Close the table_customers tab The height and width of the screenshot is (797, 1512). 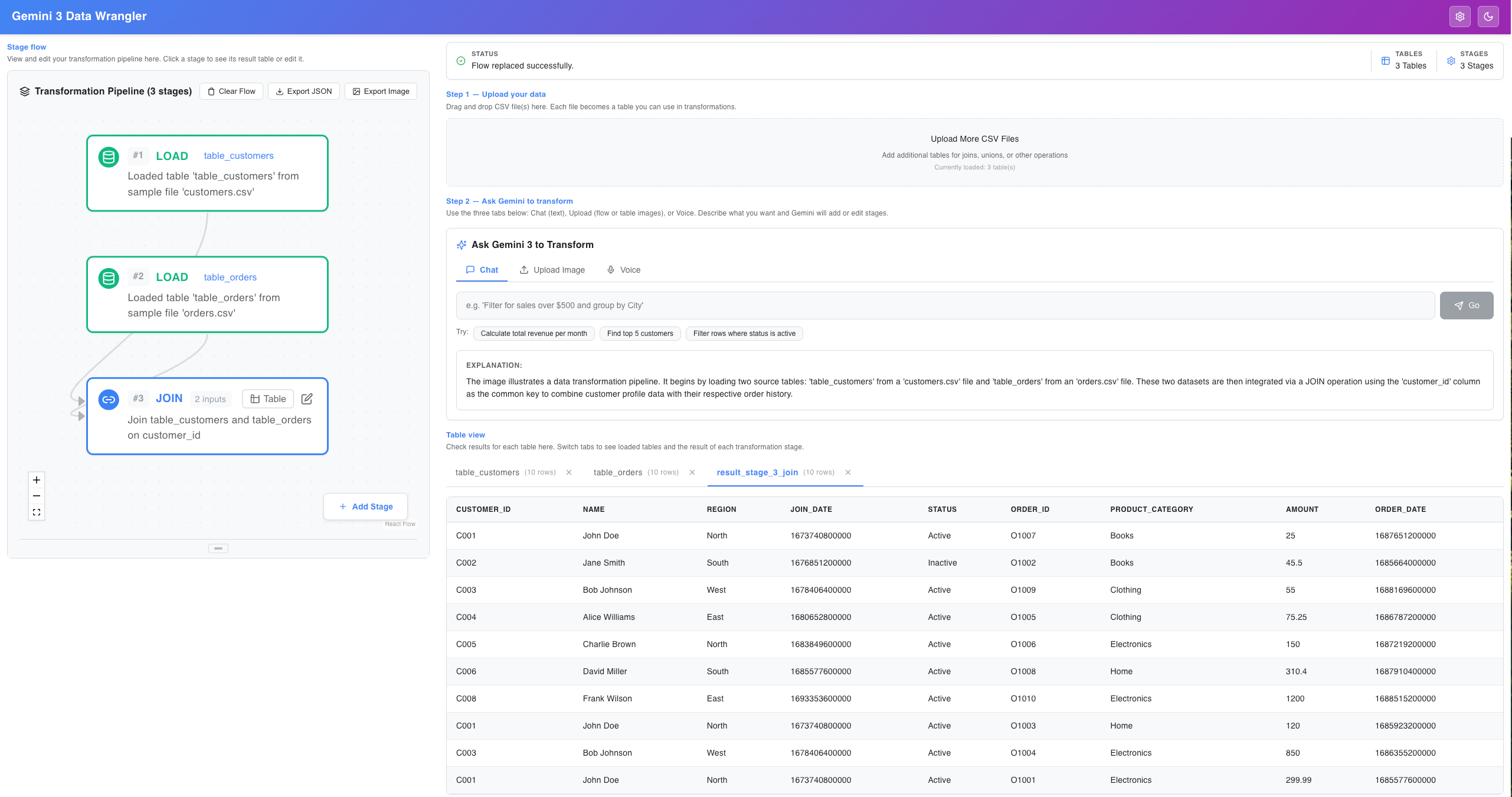(569, 472)
